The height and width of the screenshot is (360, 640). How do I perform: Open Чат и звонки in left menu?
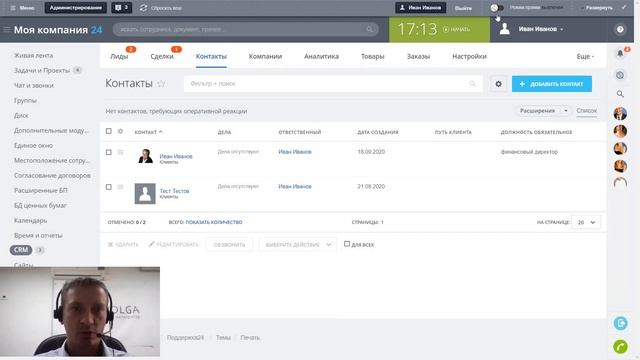[34, 85]
